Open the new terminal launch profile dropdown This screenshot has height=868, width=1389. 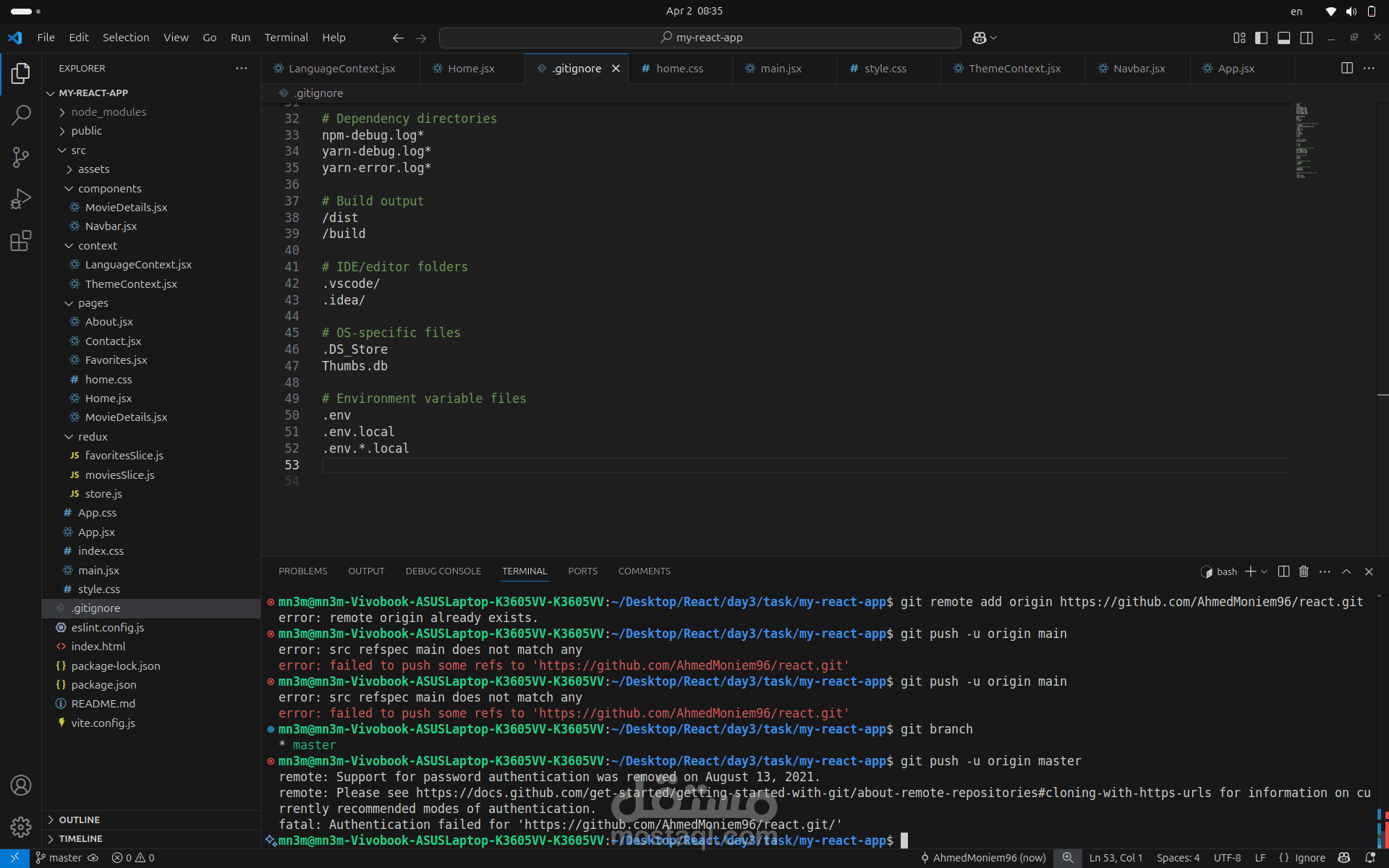click(x=1265, y=571)
